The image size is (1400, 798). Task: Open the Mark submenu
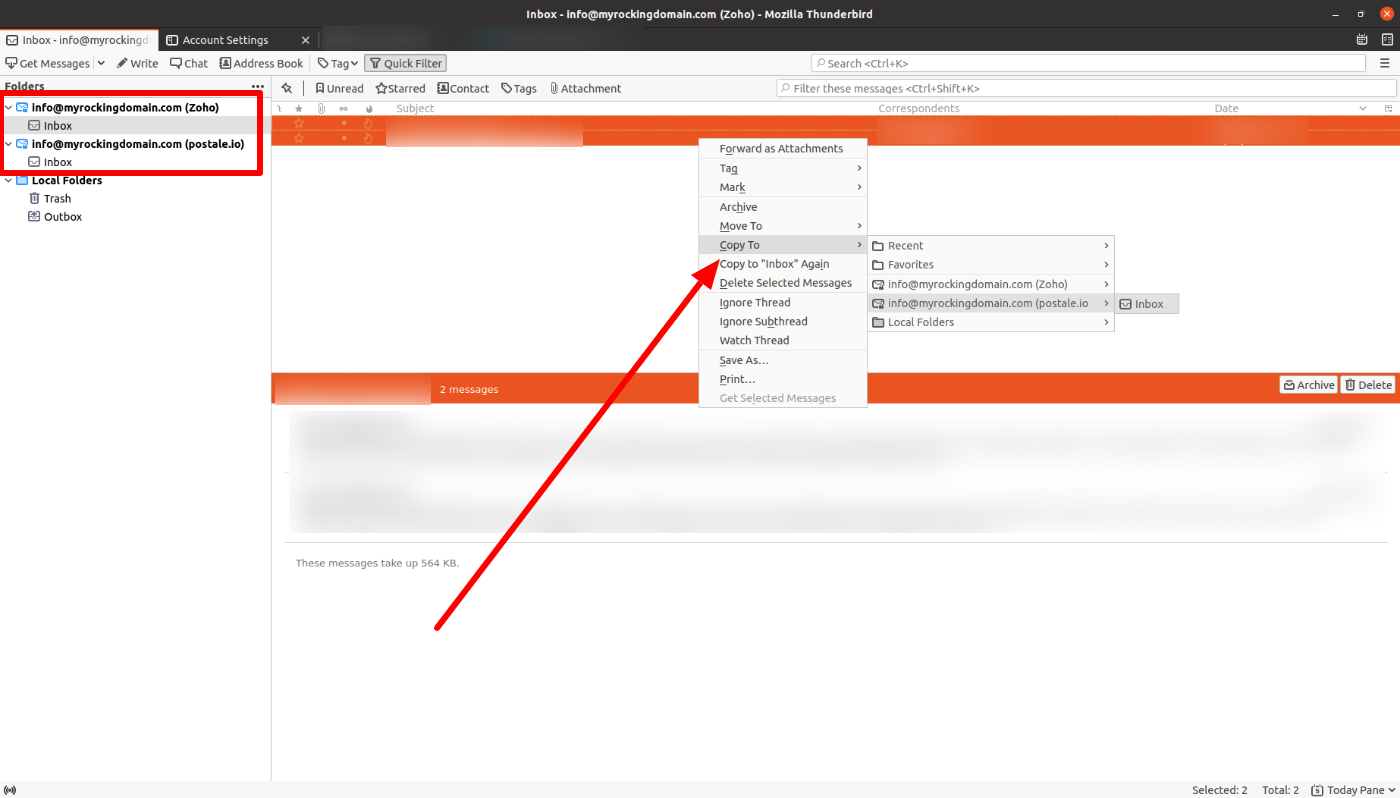[782, 187]
